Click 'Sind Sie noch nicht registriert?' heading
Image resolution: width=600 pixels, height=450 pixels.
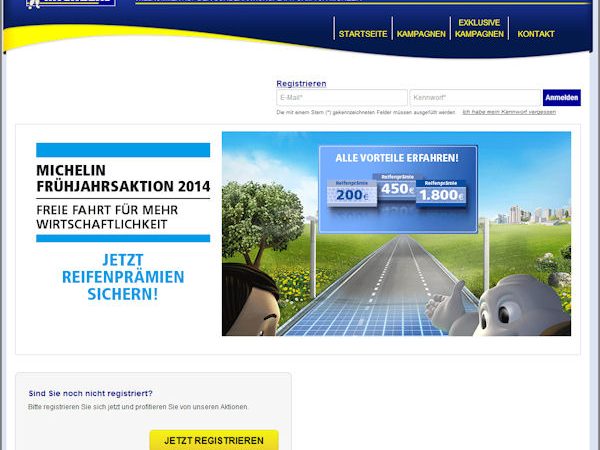click(90, 393)
